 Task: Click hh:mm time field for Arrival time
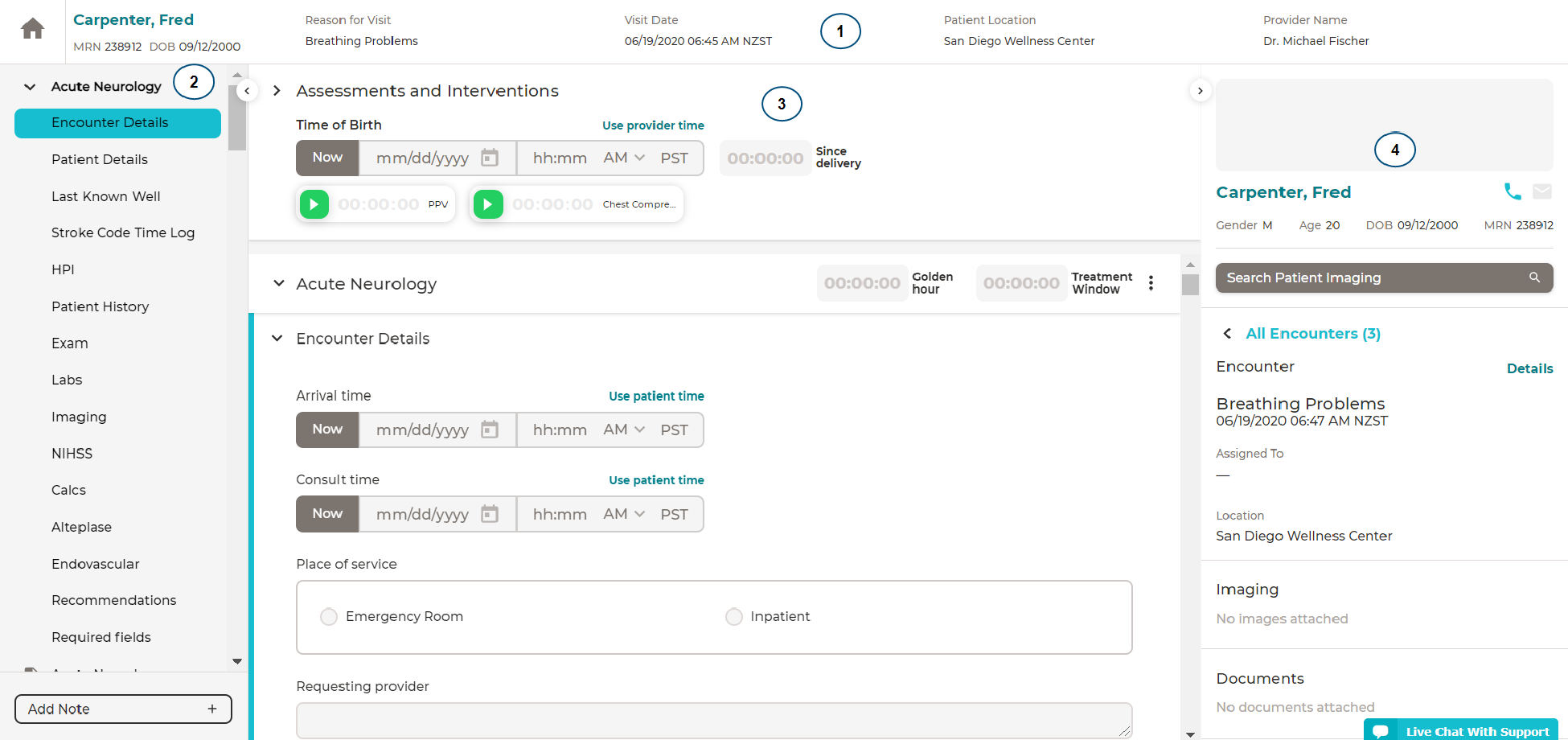pyautogui.click(x=560, y=430)
